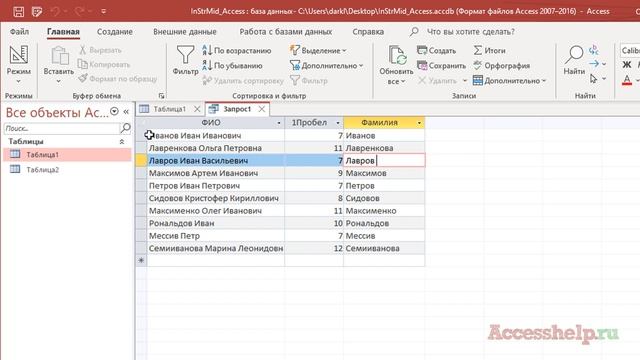This screenshot has width=640, height=360.
Task: Click Вырезать (cut) in clipboard group
Action: click(x=100, y=50)
